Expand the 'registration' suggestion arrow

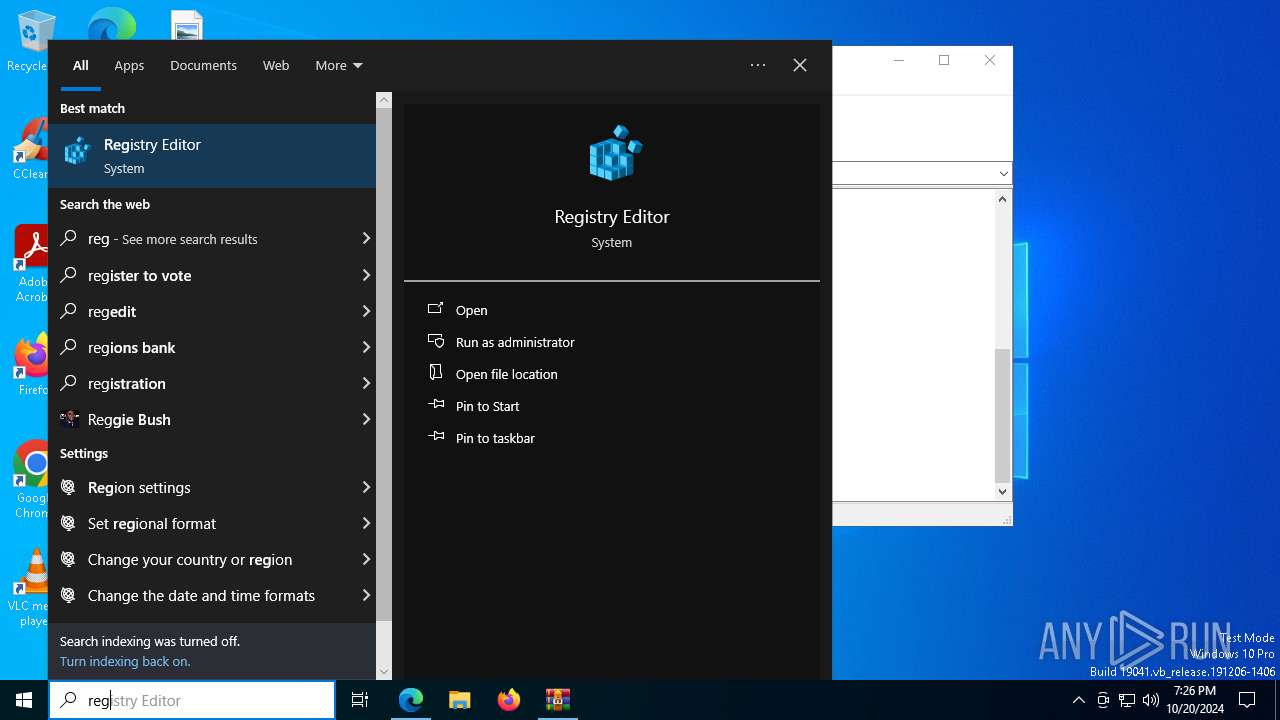pyautogui.click(x=366, y=383)
